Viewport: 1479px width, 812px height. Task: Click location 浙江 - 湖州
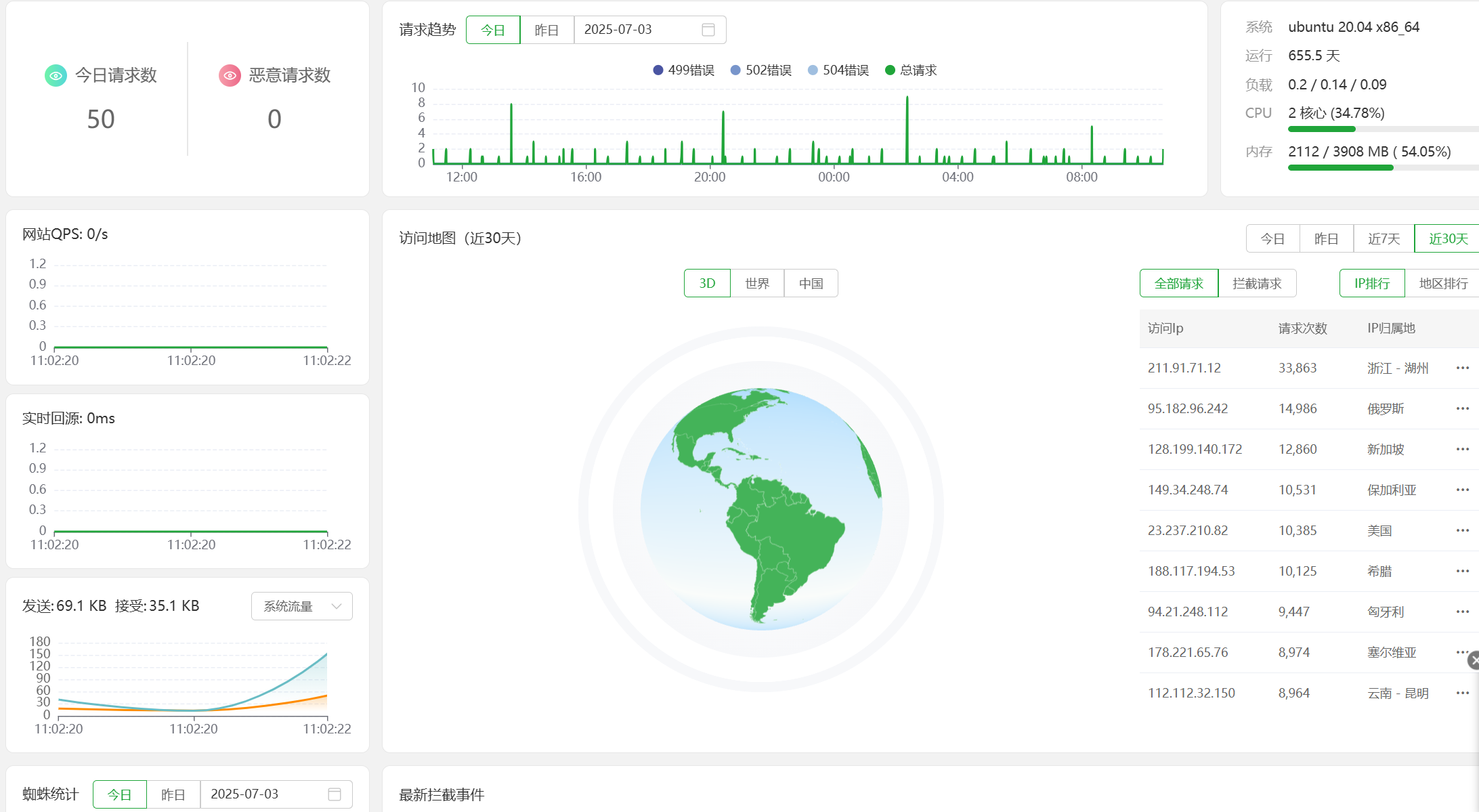click(x=1398, y=368)
